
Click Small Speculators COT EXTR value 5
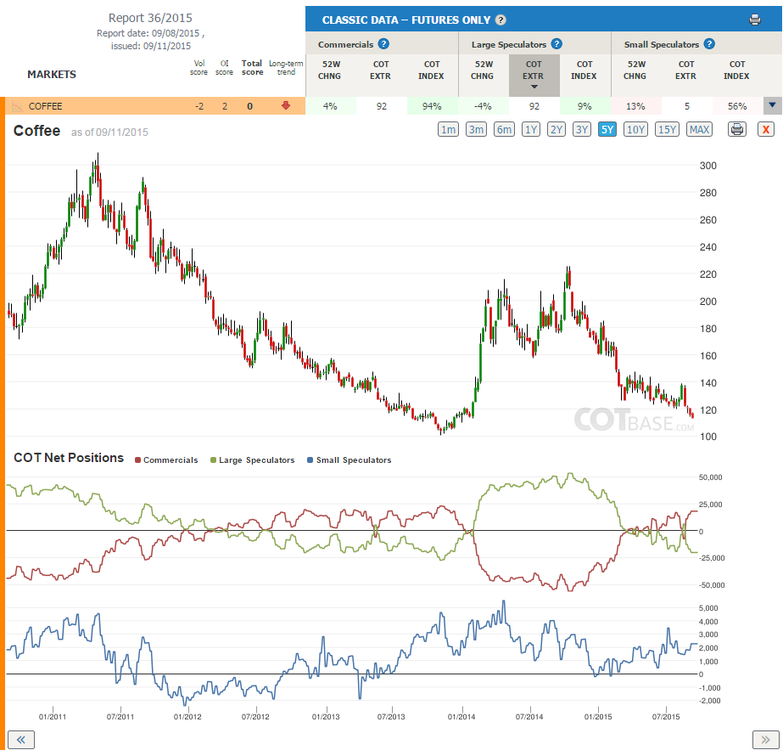pos(687,106)
